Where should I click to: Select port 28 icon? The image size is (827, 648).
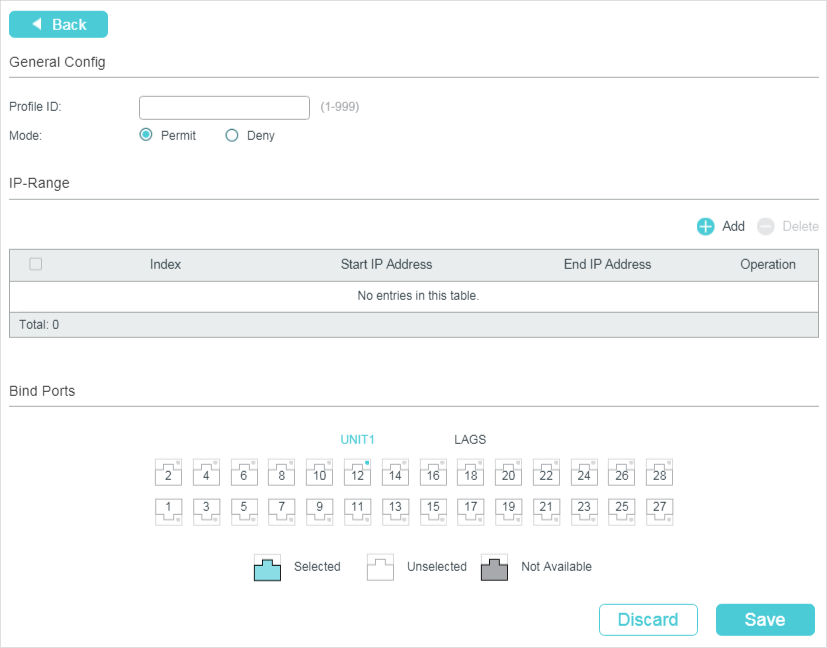[x=659, y=472]
